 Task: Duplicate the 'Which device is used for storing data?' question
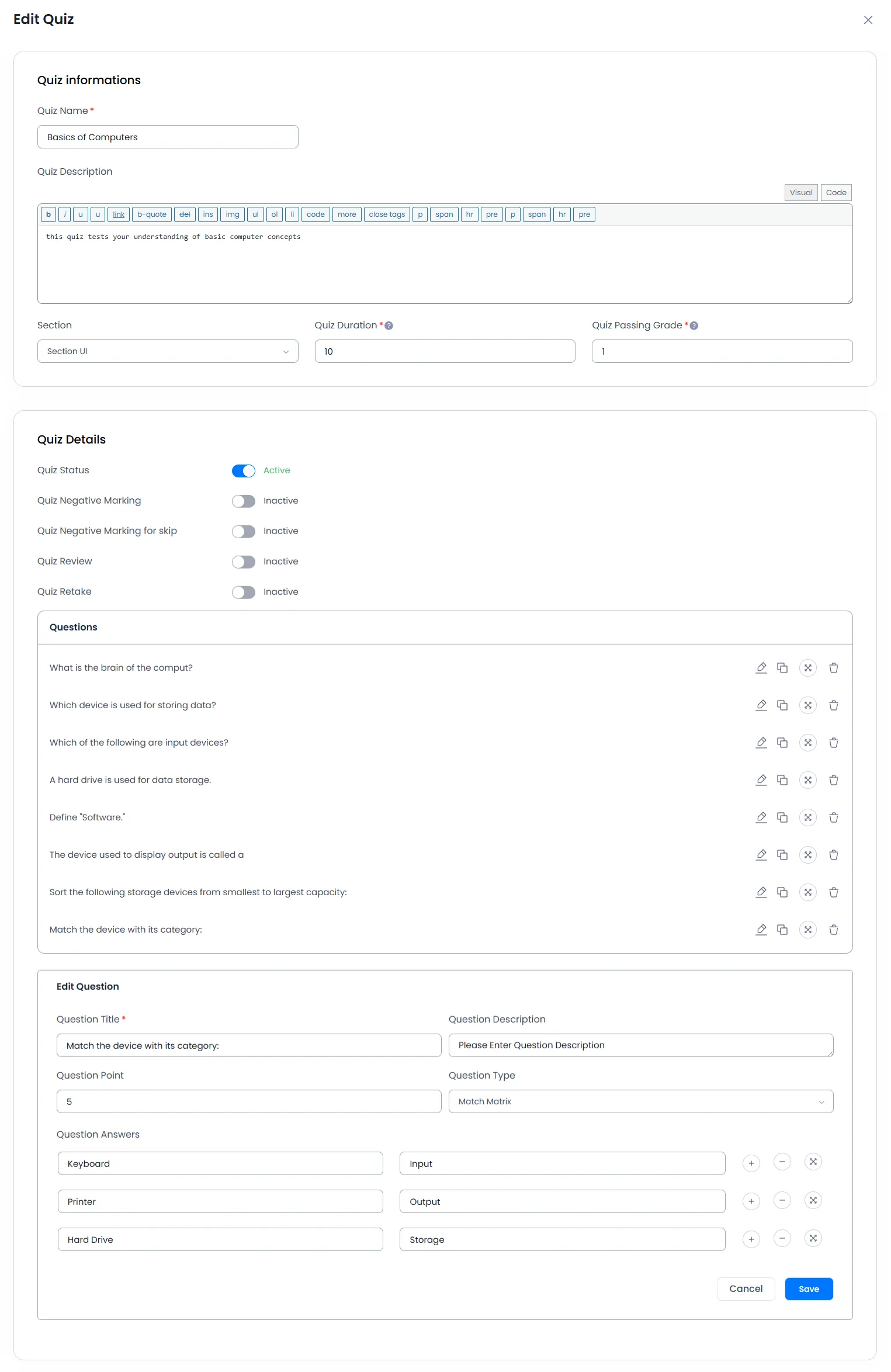click(782, 705)
